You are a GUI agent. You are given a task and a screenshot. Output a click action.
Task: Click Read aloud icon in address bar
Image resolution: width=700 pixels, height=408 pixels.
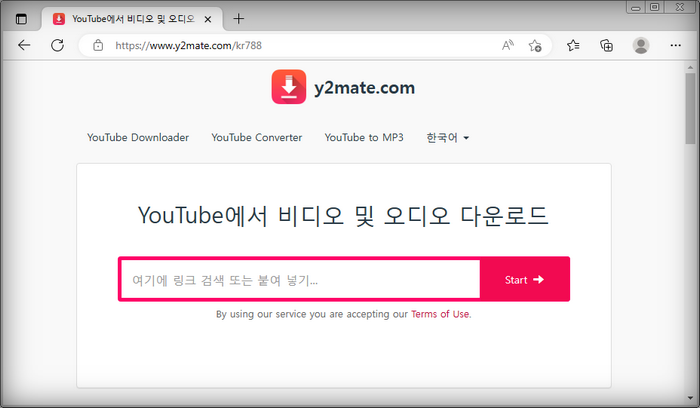tap(508, 45)
